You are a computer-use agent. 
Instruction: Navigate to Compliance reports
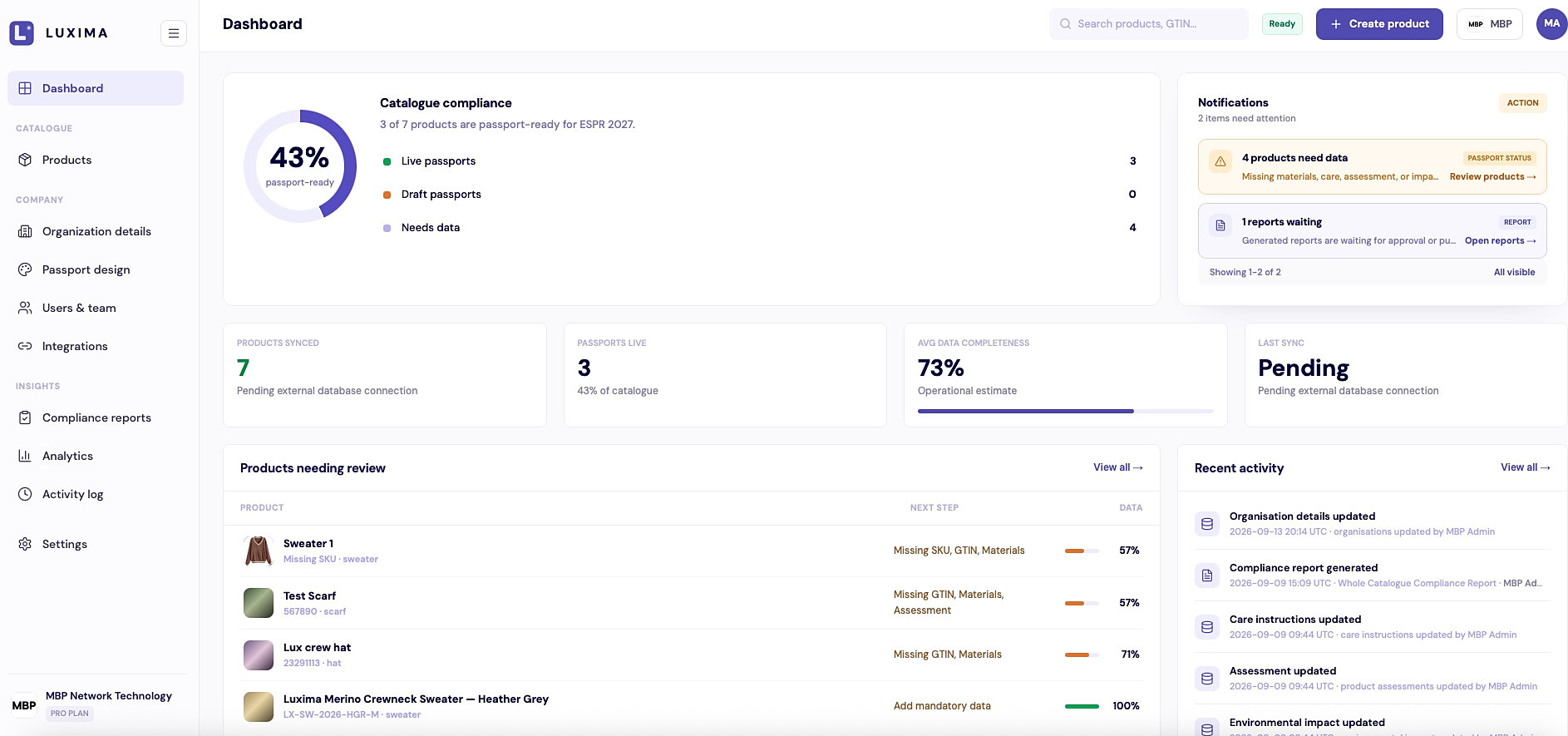click(96, 417)
